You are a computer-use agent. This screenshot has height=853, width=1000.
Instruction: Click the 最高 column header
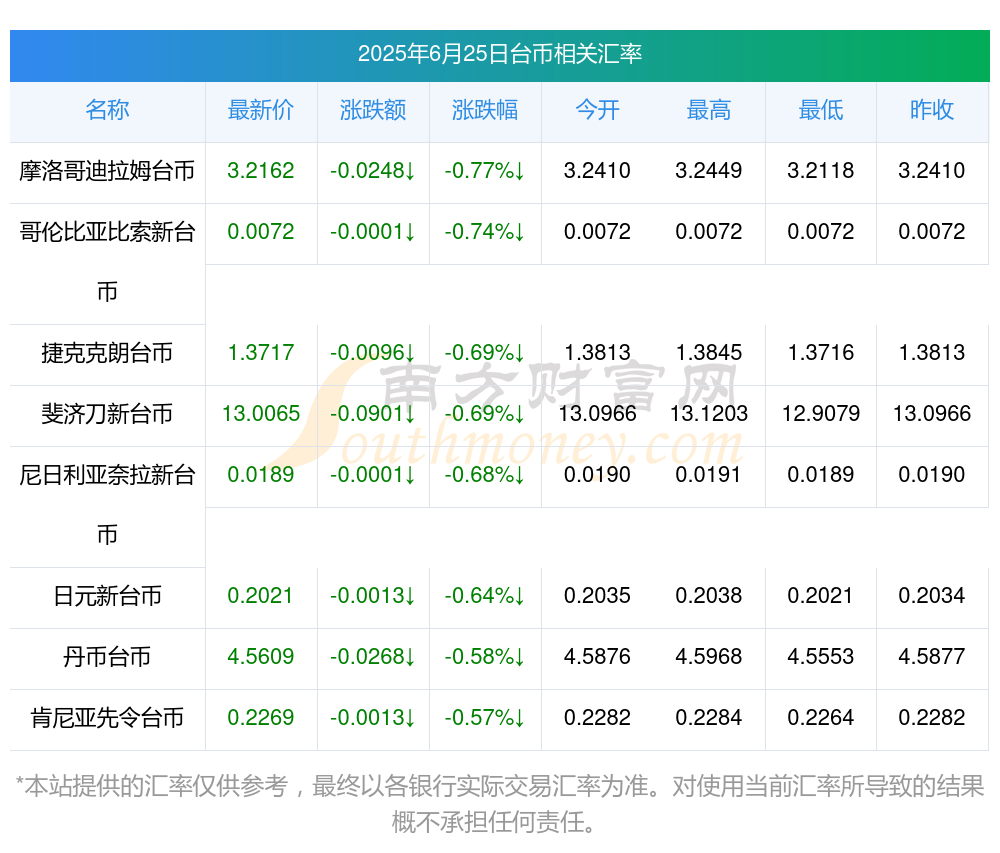click(709, 110)
